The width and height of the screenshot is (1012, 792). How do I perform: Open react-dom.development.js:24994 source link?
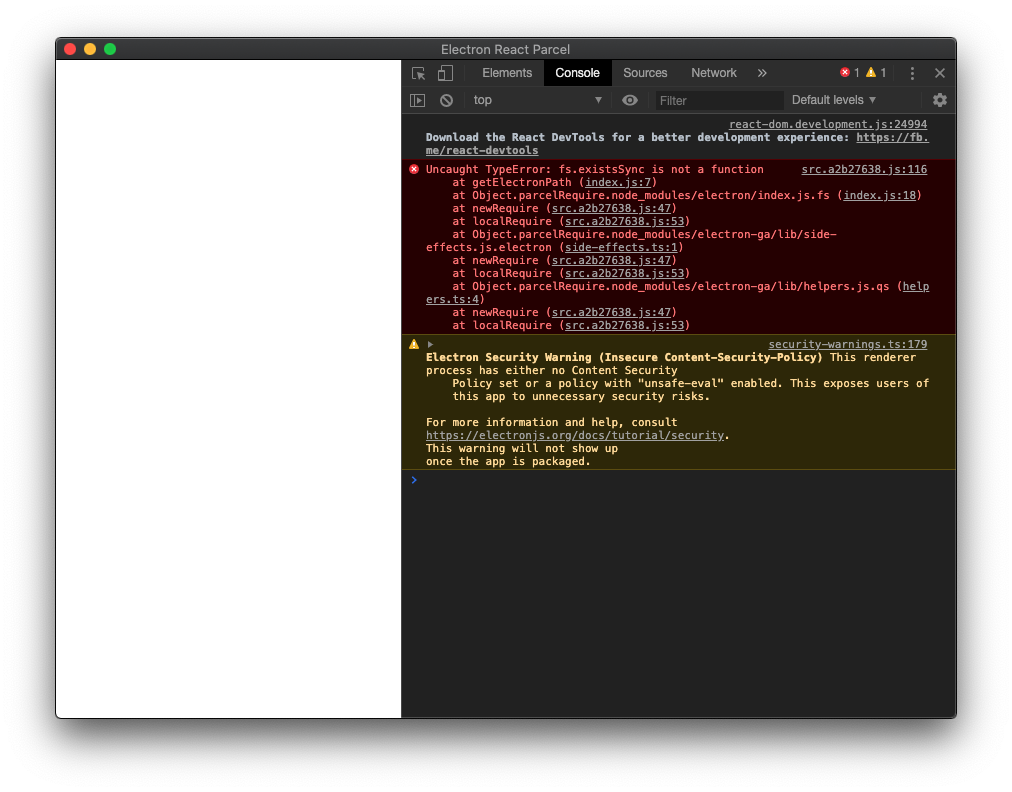(828, 124)
